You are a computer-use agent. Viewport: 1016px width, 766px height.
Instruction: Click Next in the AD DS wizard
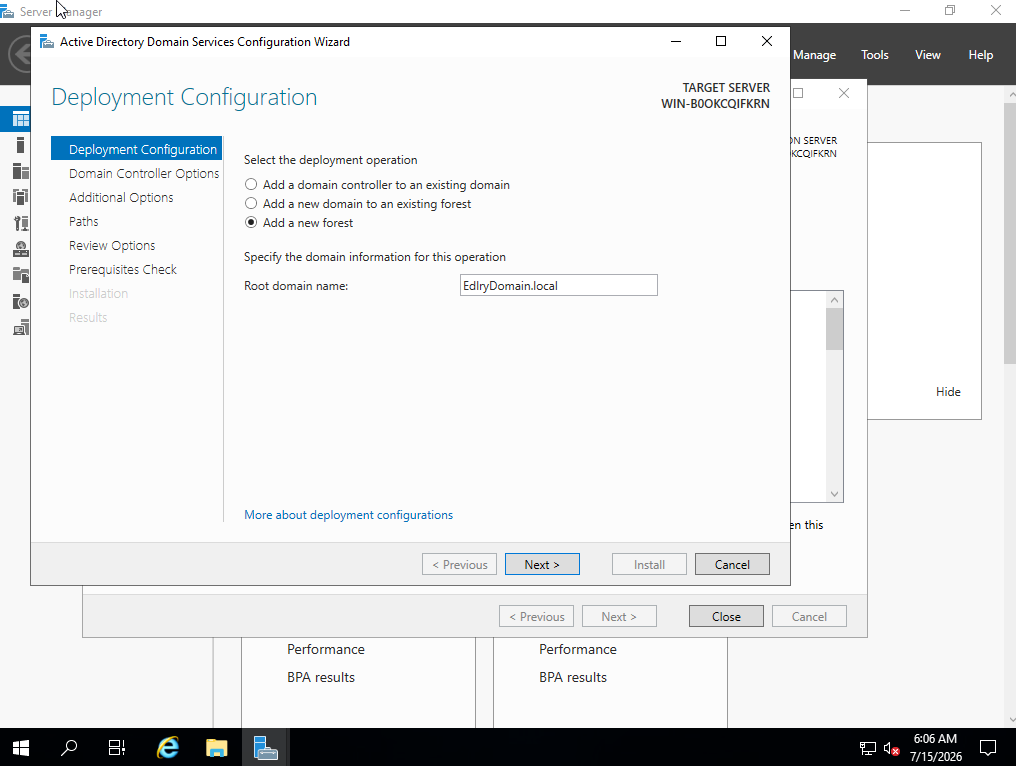(x=542, y=564)
